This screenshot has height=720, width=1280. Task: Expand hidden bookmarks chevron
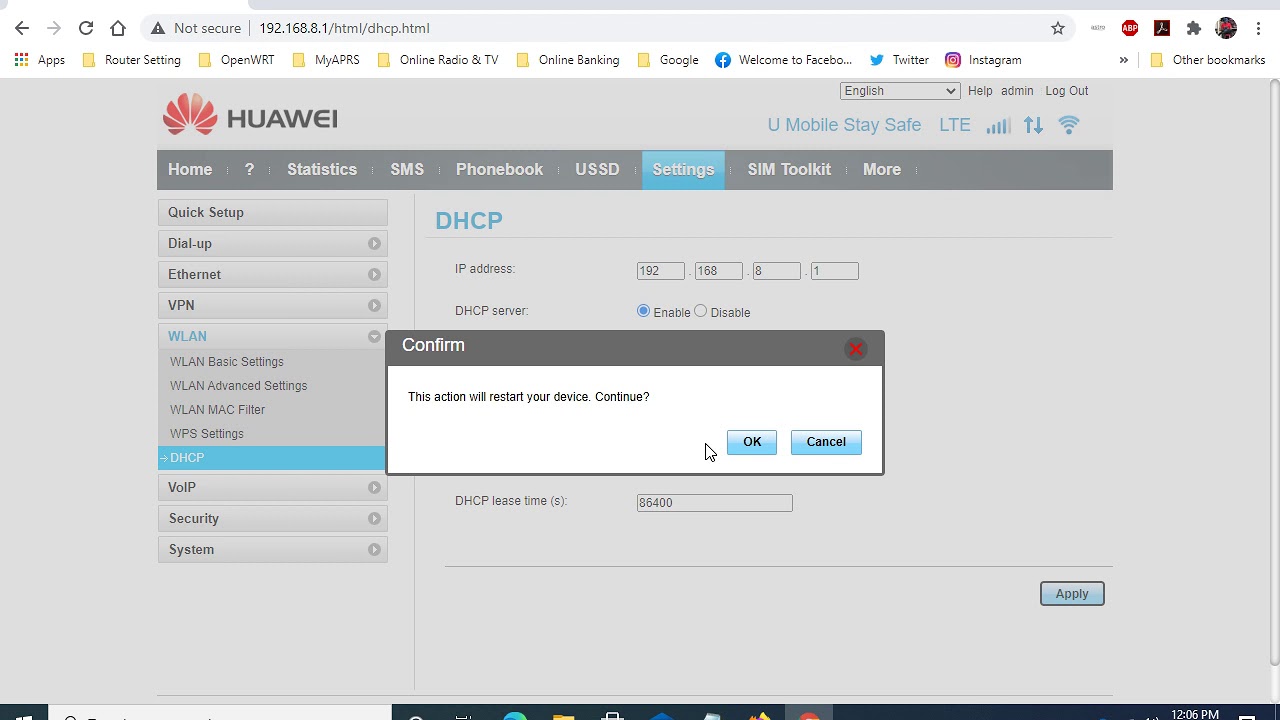[1123, 60]
